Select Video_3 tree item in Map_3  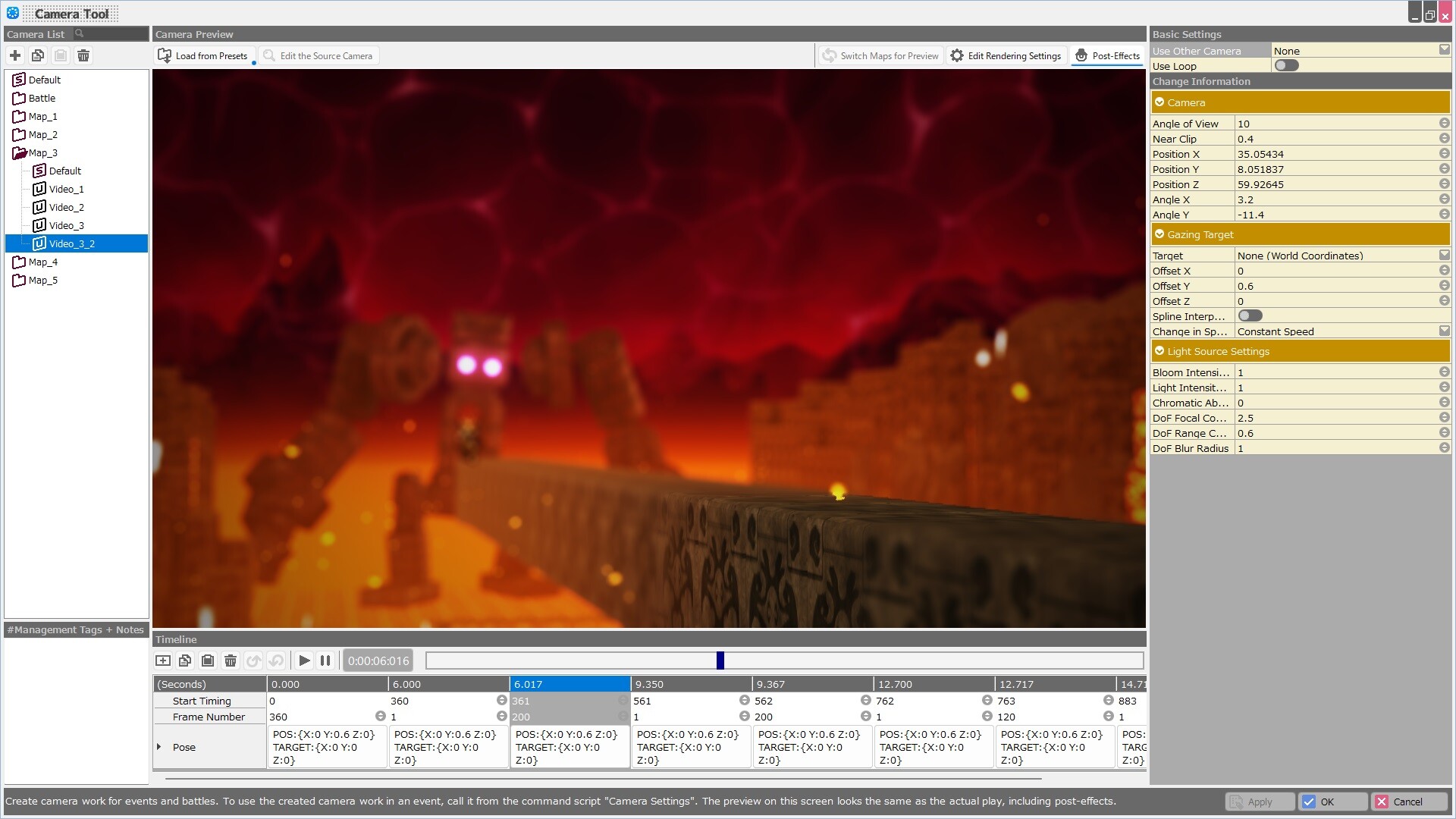[x=66, y=225]
